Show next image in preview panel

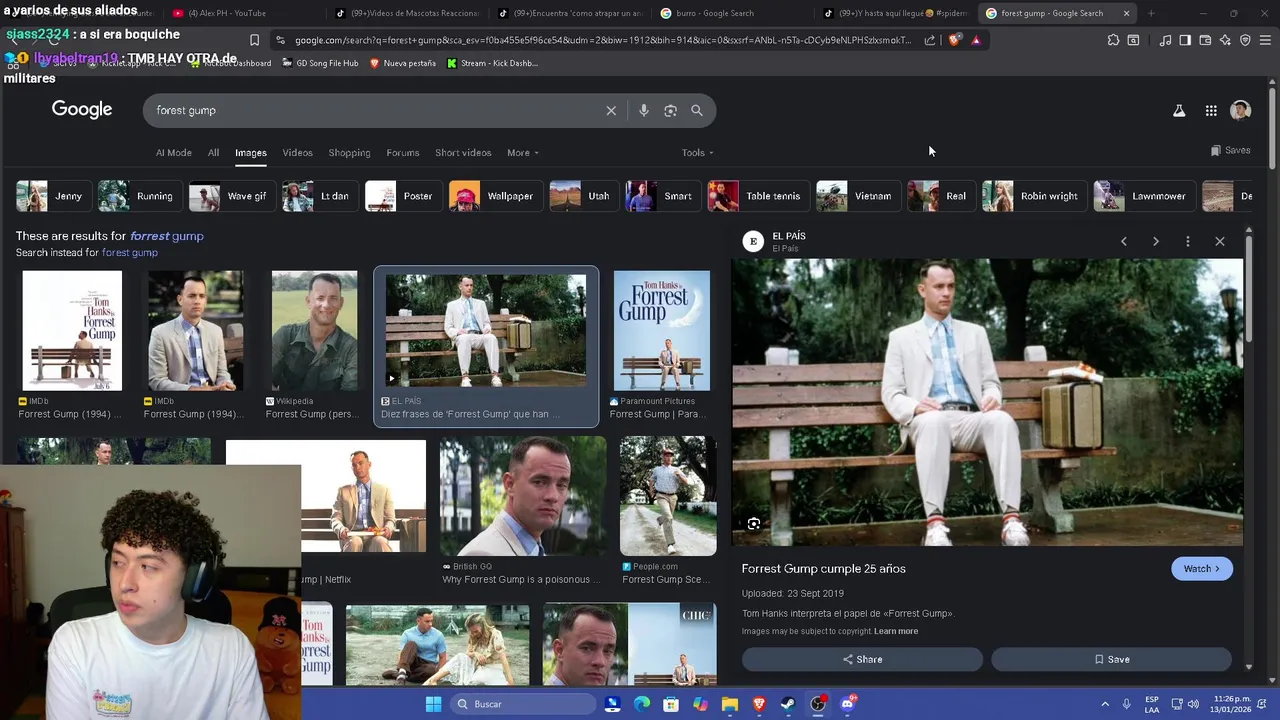coord(1156,241)
